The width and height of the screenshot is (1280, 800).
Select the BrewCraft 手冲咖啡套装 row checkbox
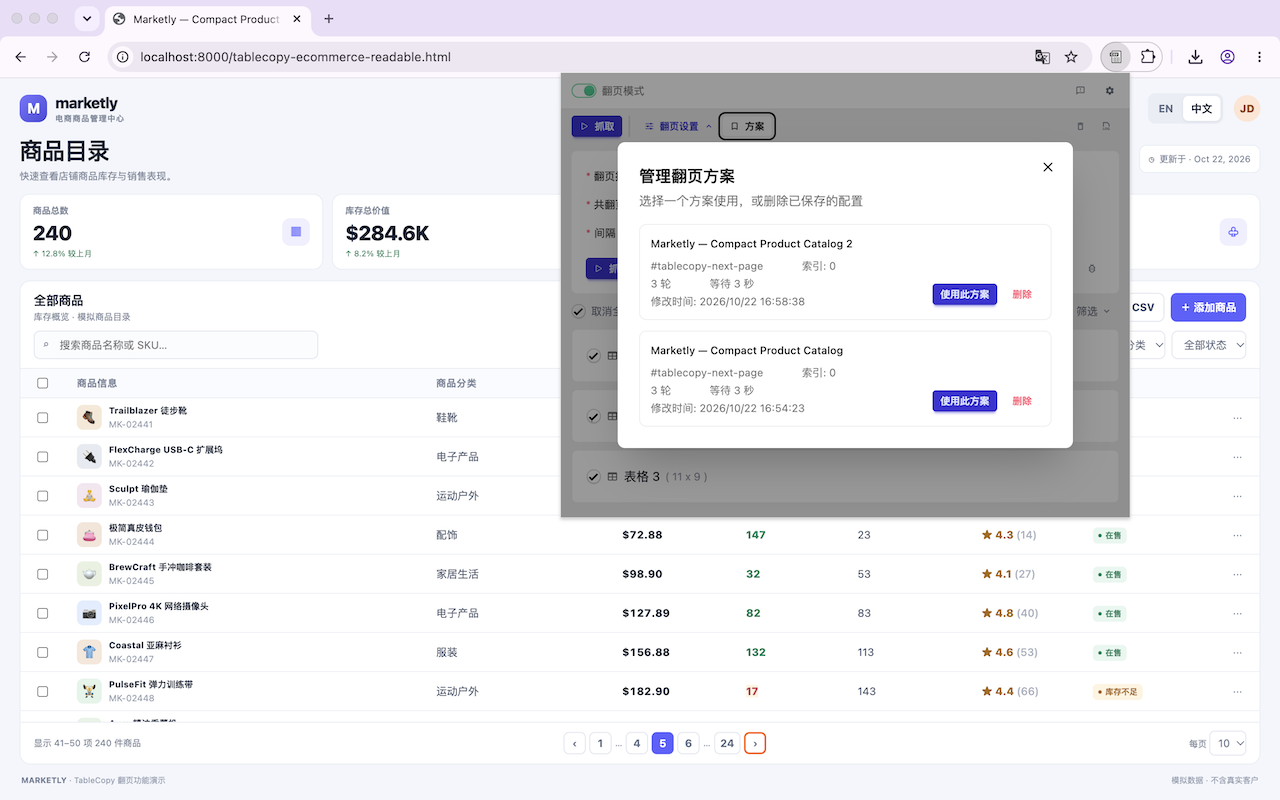pos(42,574)
